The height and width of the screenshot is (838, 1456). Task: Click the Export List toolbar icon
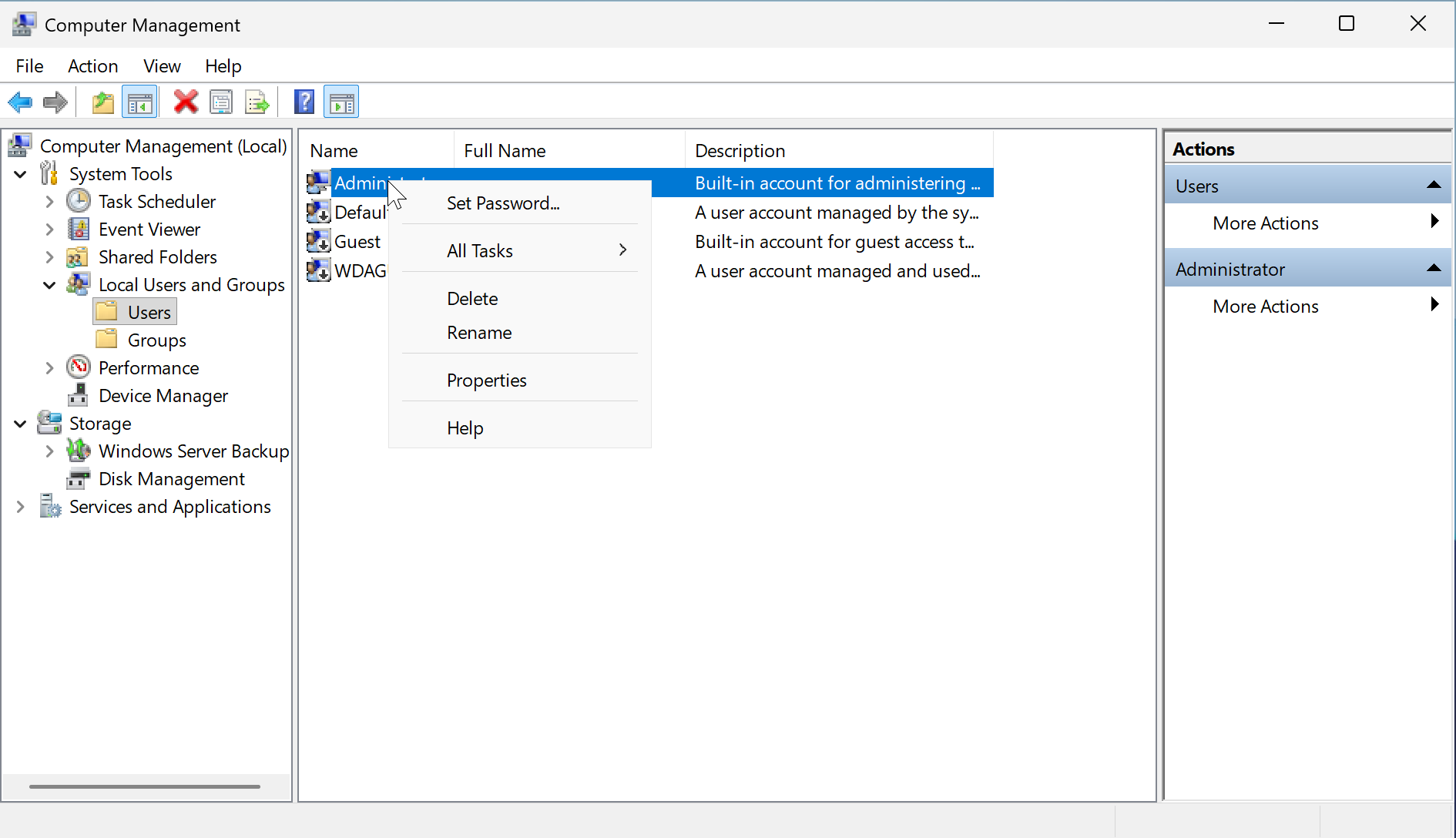[x=257, y=102]
